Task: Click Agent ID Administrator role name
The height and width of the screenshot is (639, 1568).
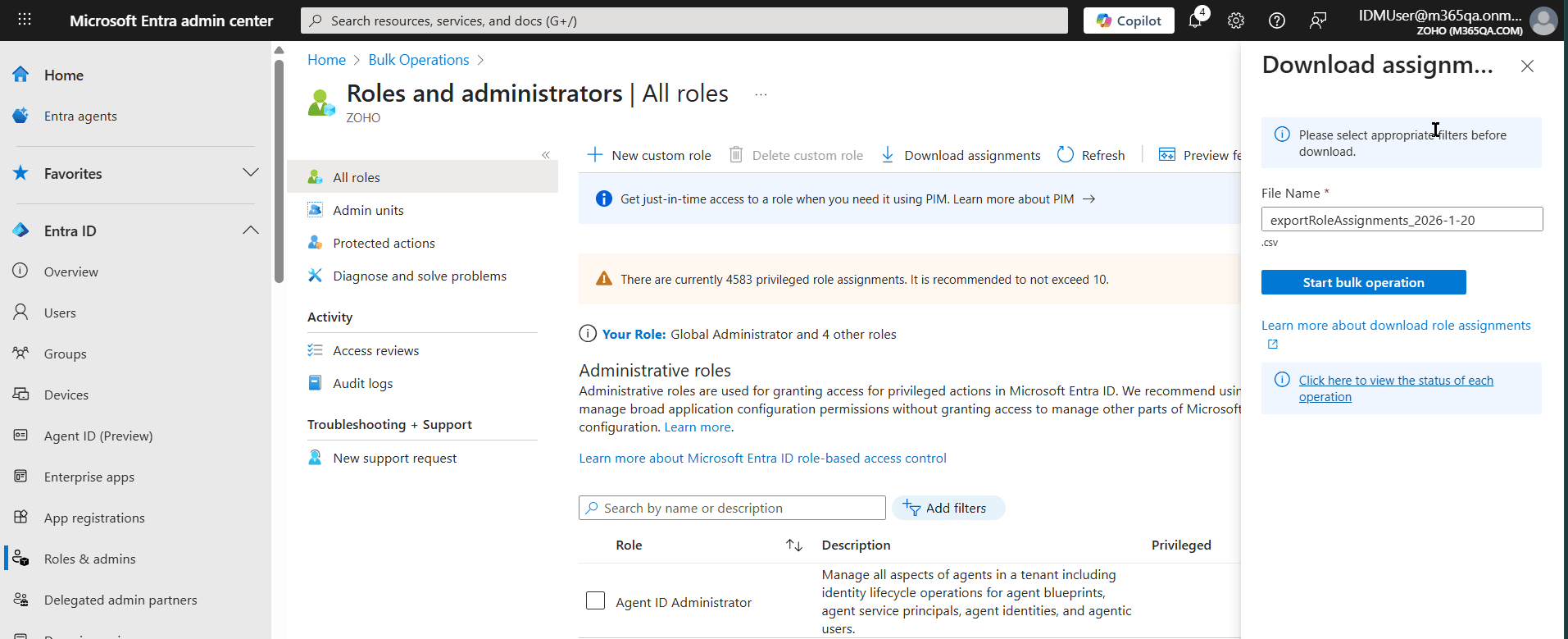Action: pos(684,602)
